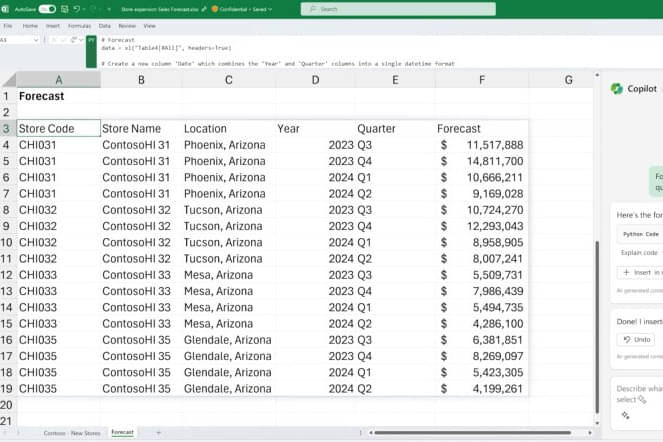
Task: Expand the Name Box dropdown
Action: tap(36, 40)
